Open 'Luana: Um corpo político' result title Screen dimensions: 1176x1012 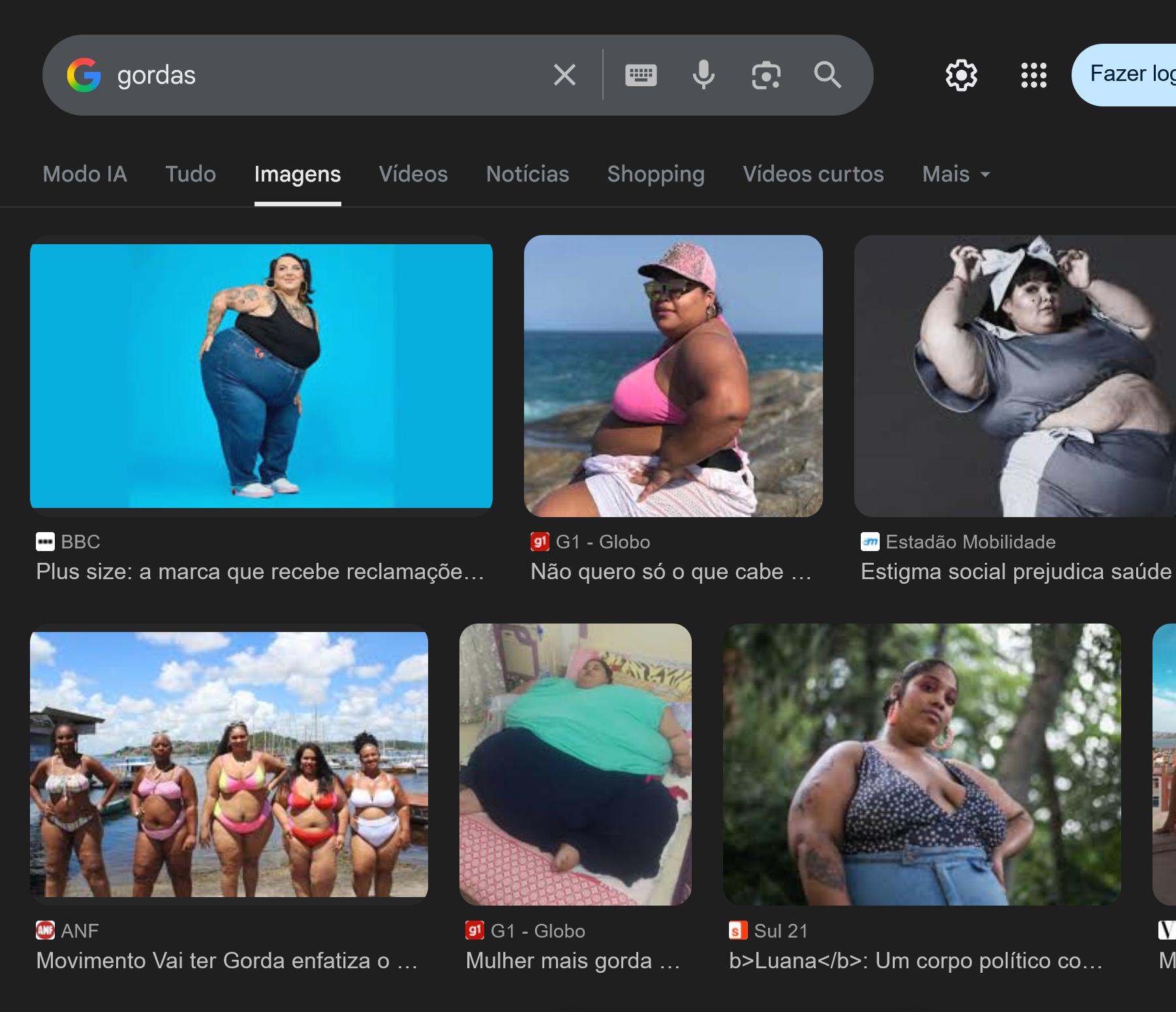point(916,961)
